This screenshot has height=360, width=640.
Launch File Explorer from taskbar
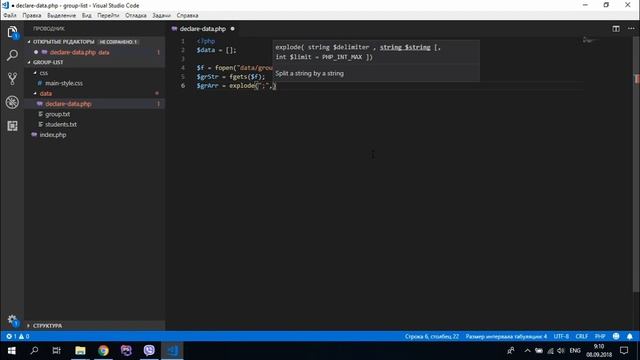(80, 351)
